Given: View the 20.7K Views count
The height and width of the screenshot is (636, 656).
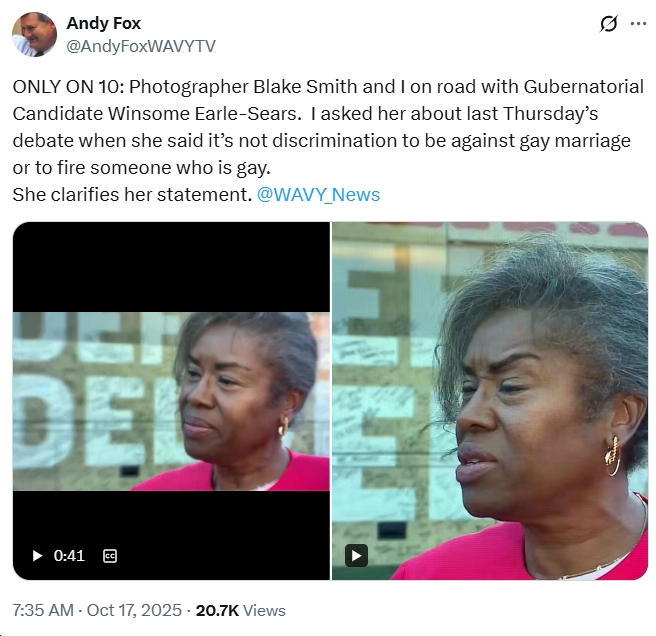Looking at the screenshot, I should tap(241, 610).
